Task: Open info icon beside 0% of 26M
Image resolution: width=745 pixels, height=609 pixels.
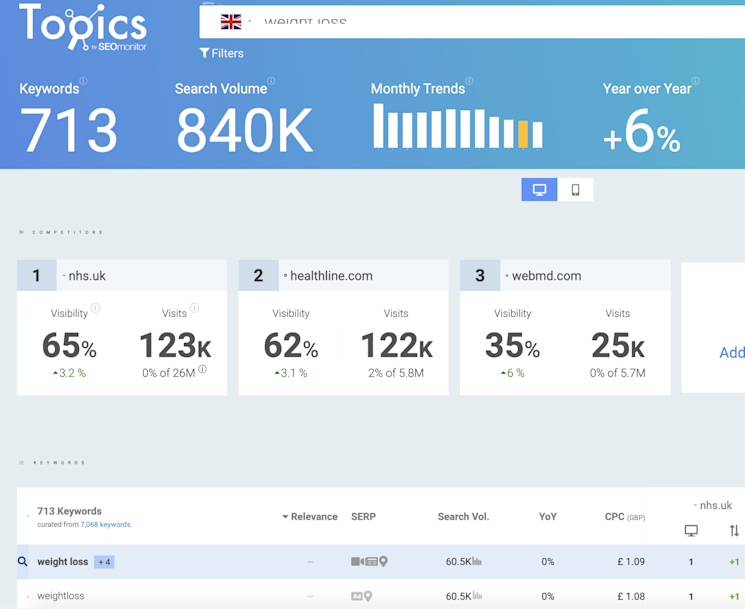Action: pos(202,369)
